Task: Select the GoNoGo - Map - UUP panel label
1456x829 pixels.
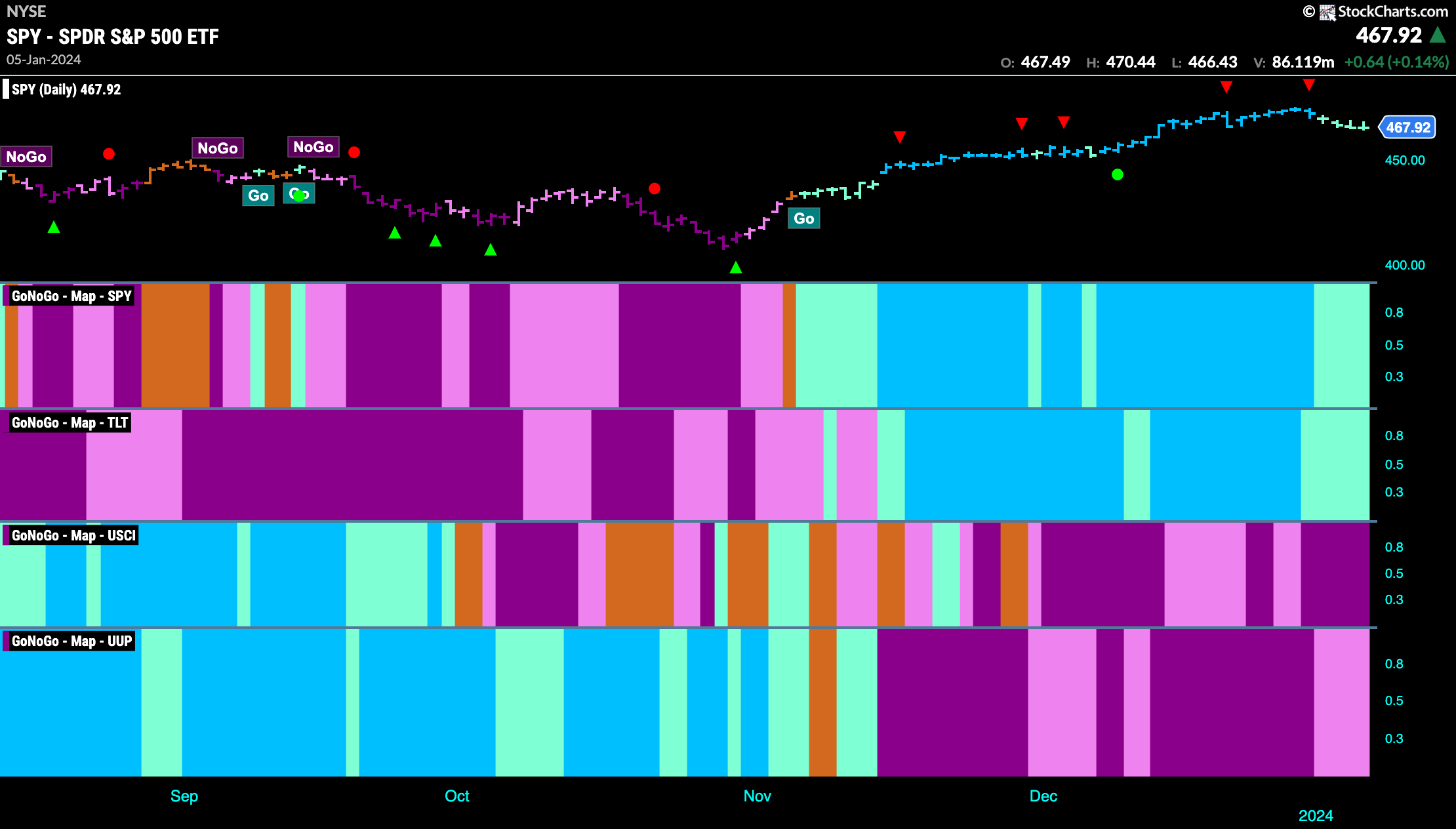Action: click(x=71, y=641)
